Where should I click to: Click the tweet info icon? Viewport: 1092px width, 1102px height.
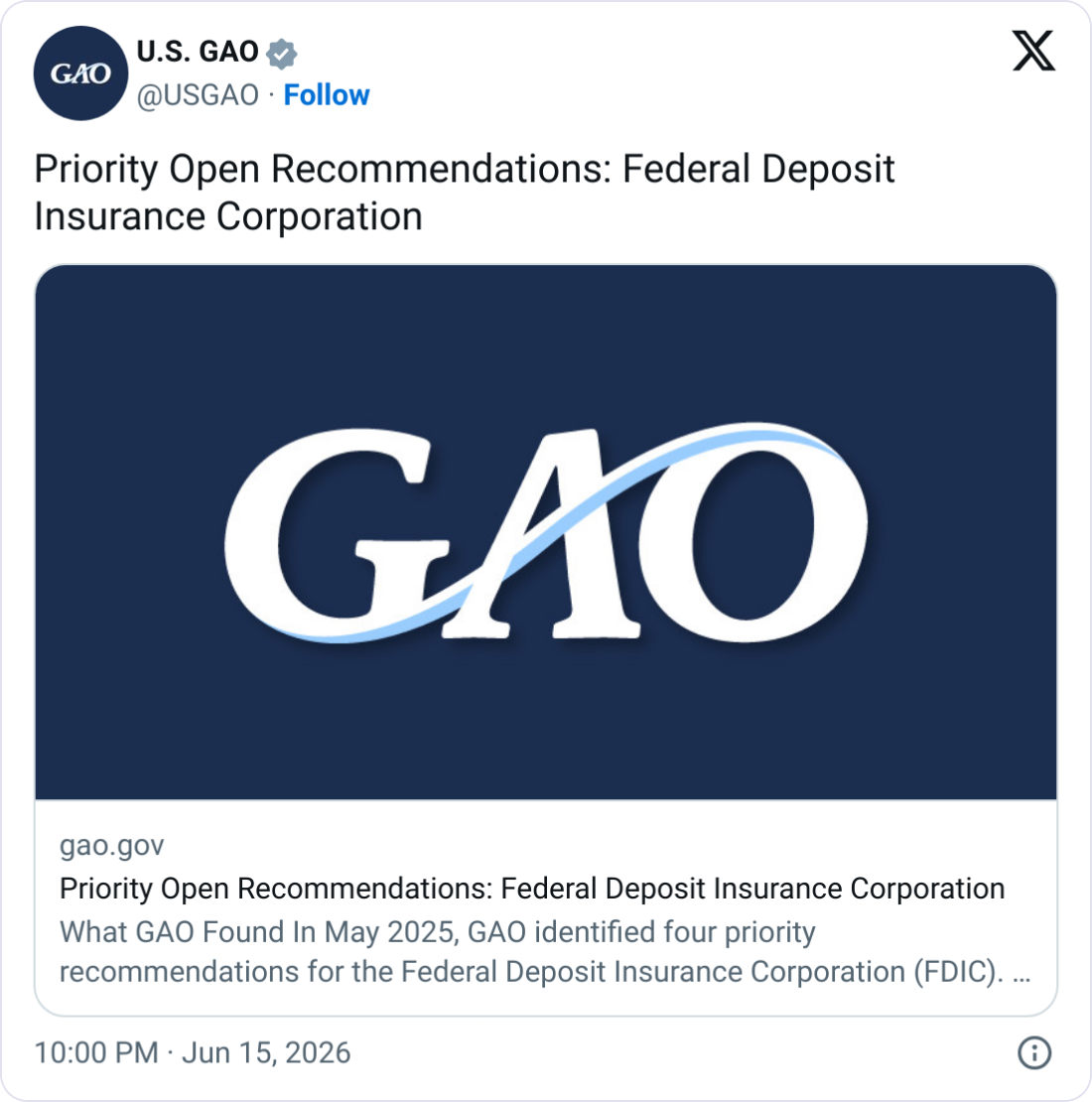tap(1034, 1052)
